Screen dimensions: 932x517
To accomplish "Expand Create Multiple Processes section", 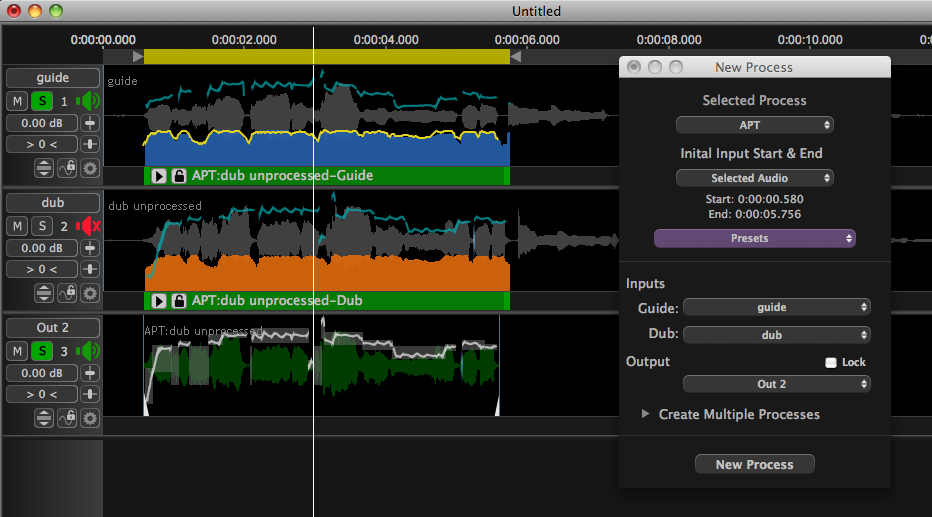I will click(645, 414).
